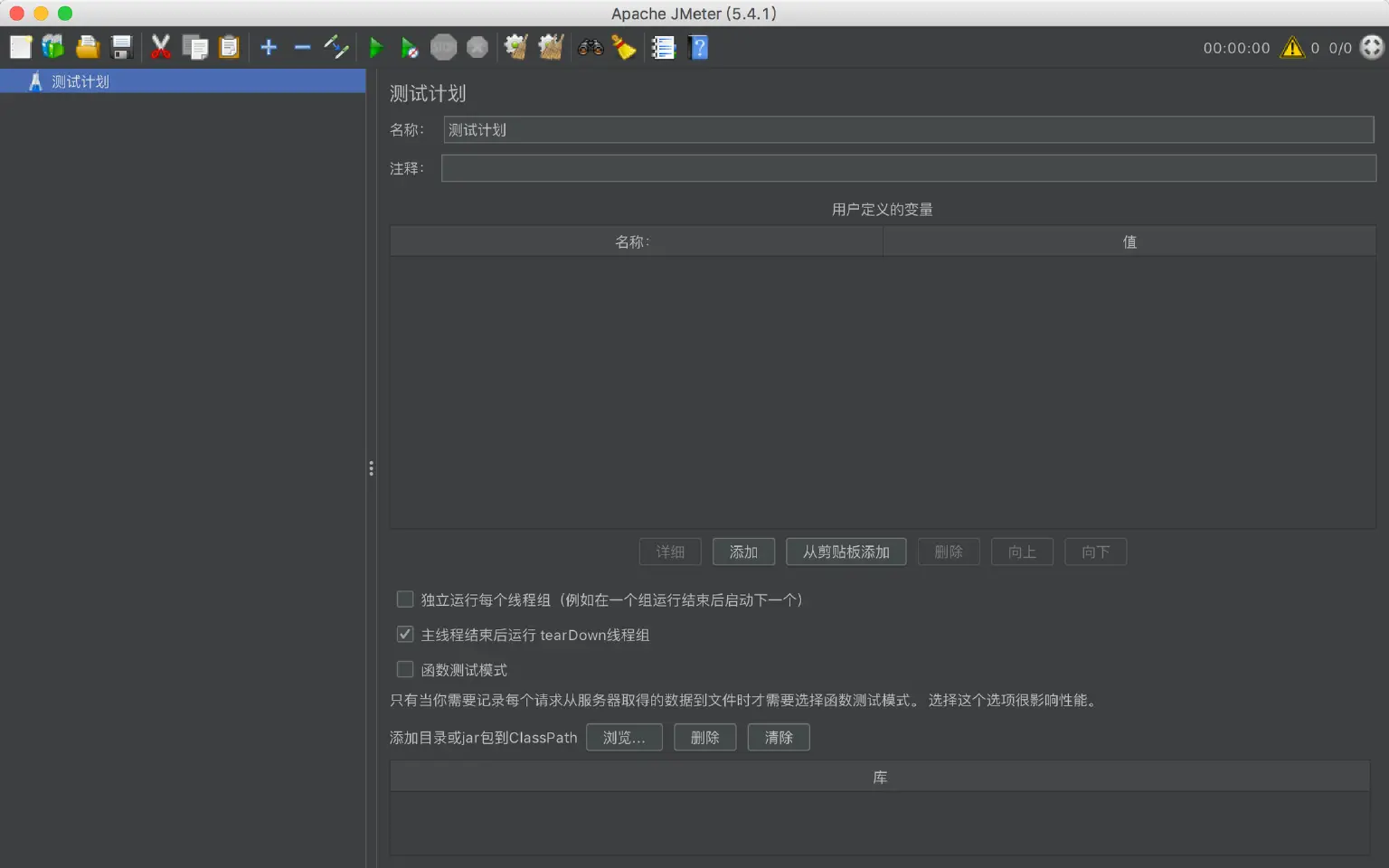
Task: Start the test with the green arrow
Action: point(376,47)
